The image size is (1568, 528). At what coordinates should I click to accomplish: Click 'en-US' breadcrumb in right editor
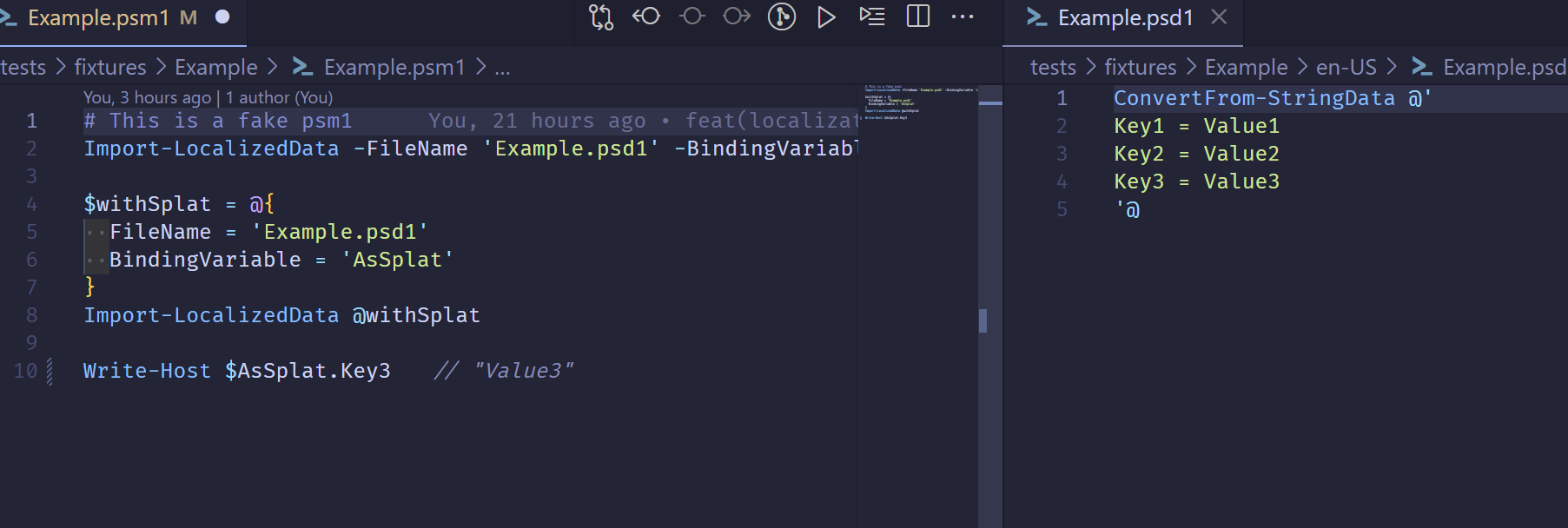click(1346, 67)
